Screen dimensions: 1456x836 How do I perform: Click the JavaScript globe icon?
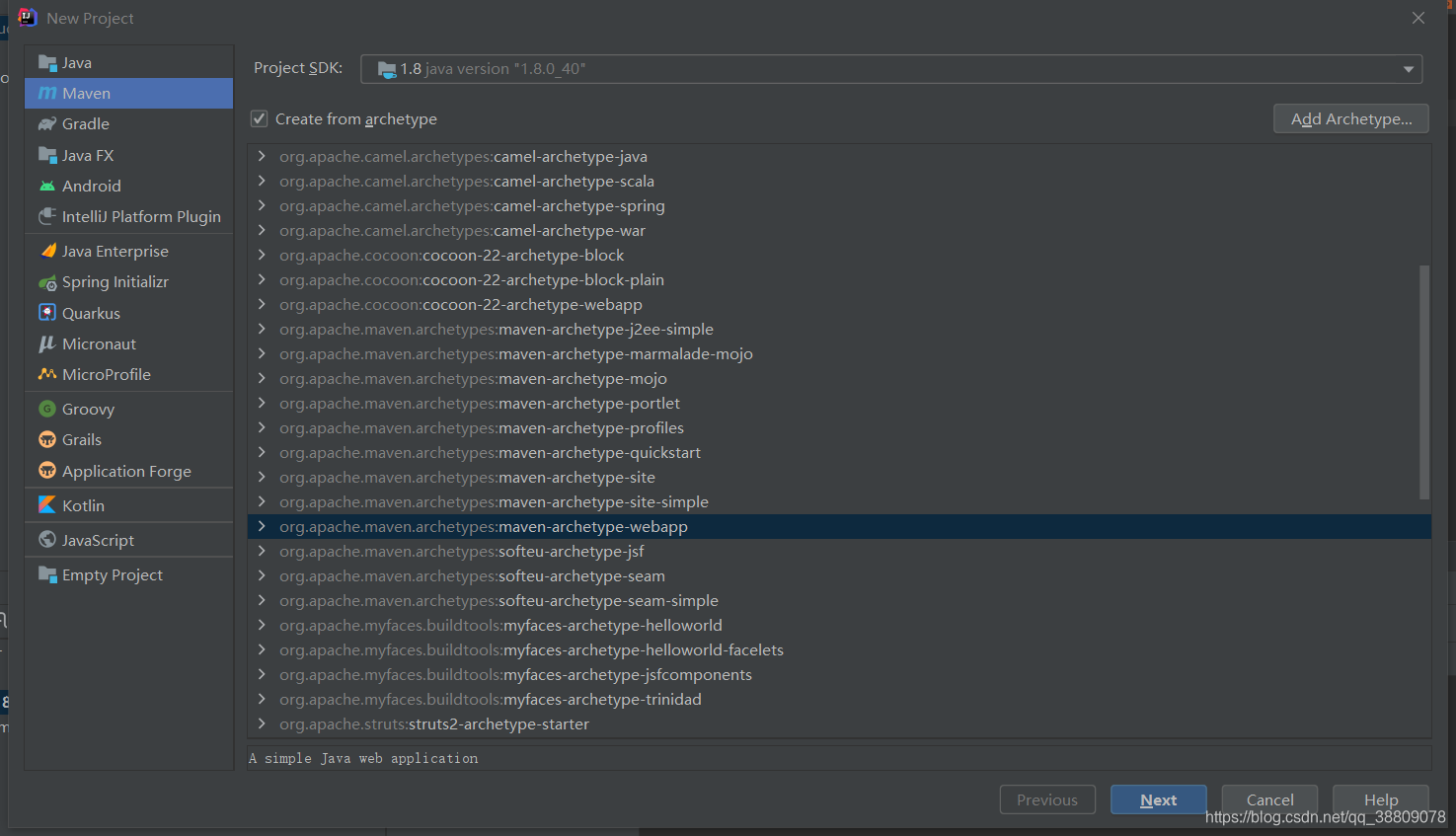pyautogui.click(x=46, y=540)
